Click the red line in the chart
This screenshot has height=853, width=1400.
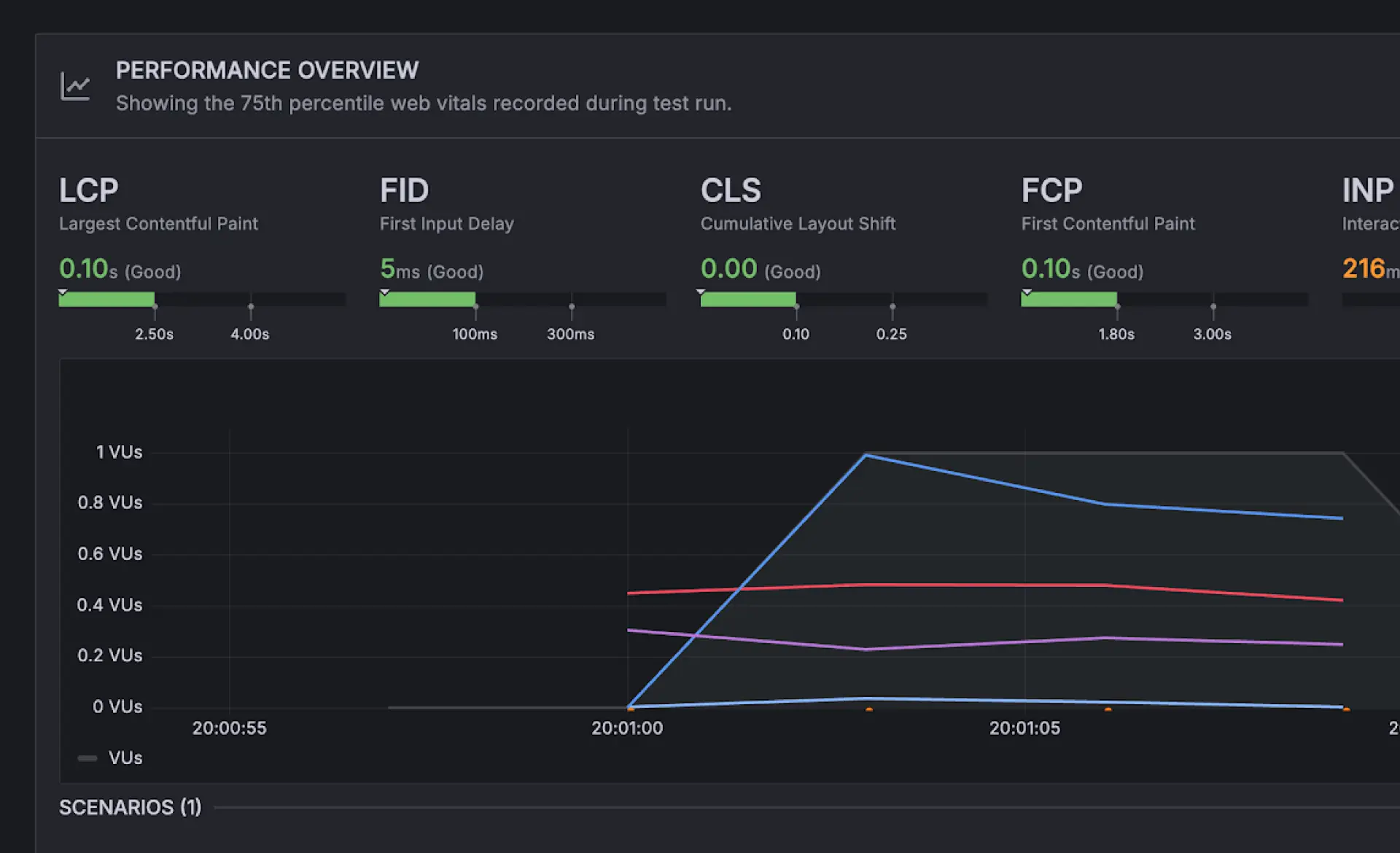[x=984, y=585]
